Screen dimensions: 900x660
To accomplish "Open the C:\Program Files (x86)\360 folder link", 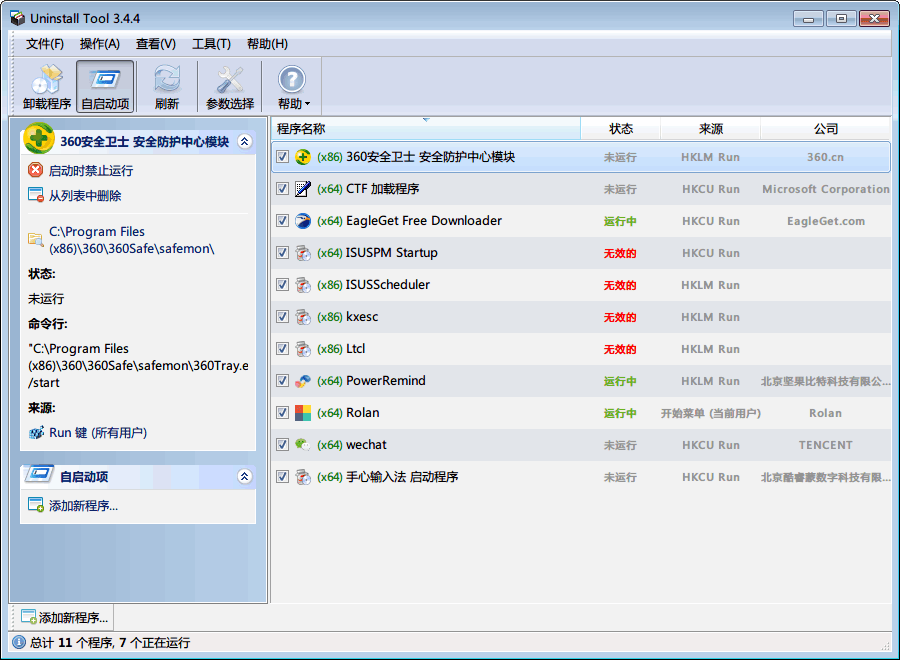I will 131,240.
